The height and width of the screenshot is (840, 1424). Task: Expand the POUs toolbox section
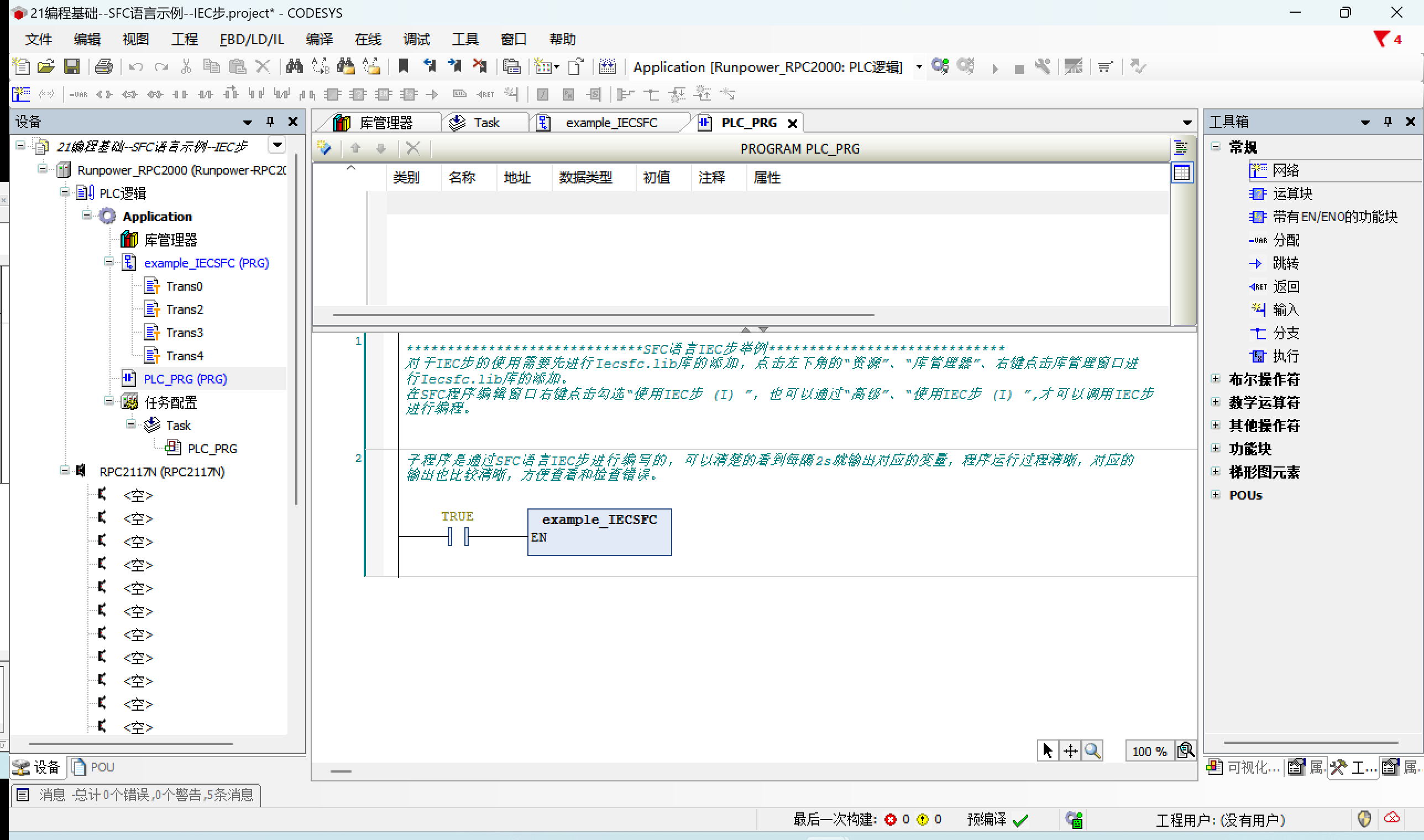(1216, 494)
